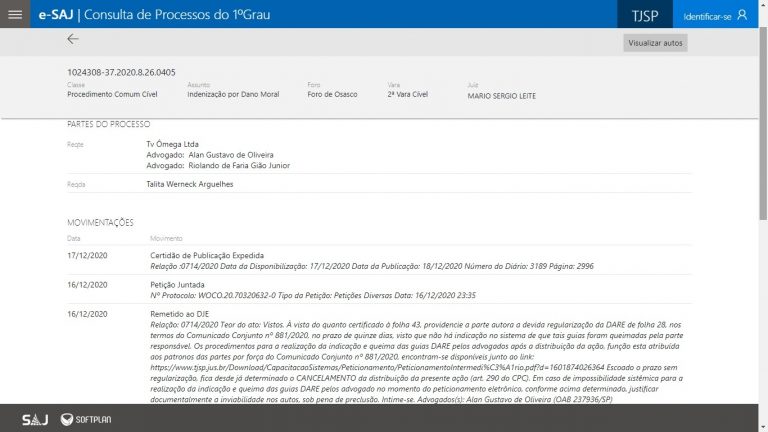Click the Identificar-se login link

pos(706,15)
